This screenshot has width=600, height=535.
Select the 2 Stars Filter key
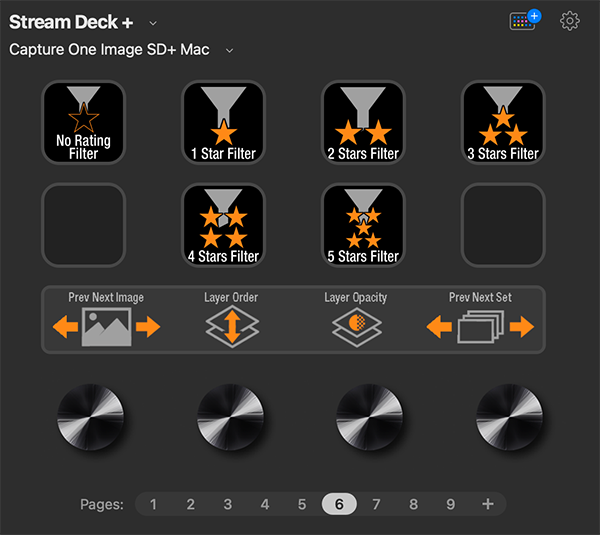(363, 122)
